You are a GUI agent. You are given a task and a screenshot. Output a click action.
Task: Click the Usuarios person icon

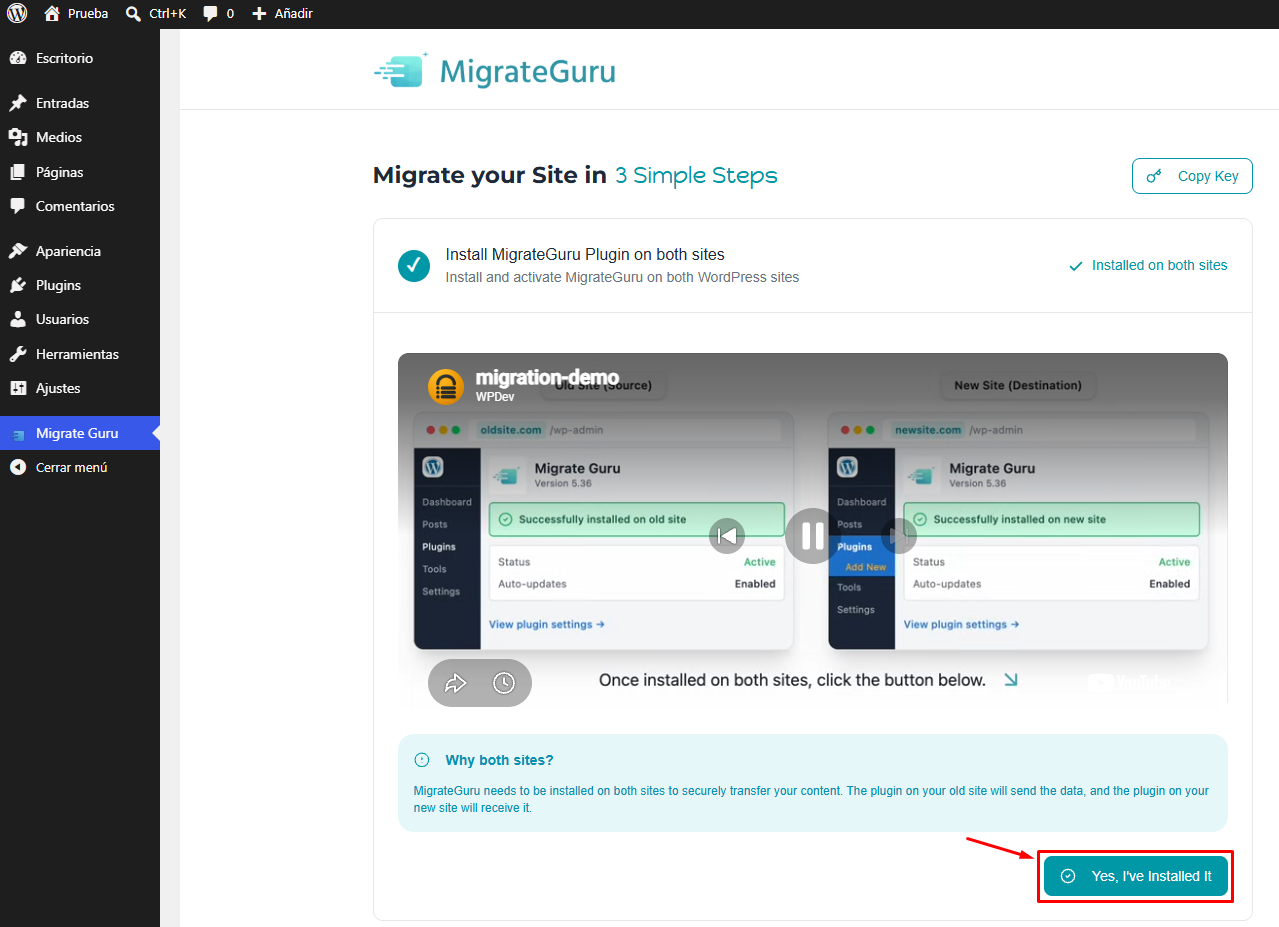[18, 319]
